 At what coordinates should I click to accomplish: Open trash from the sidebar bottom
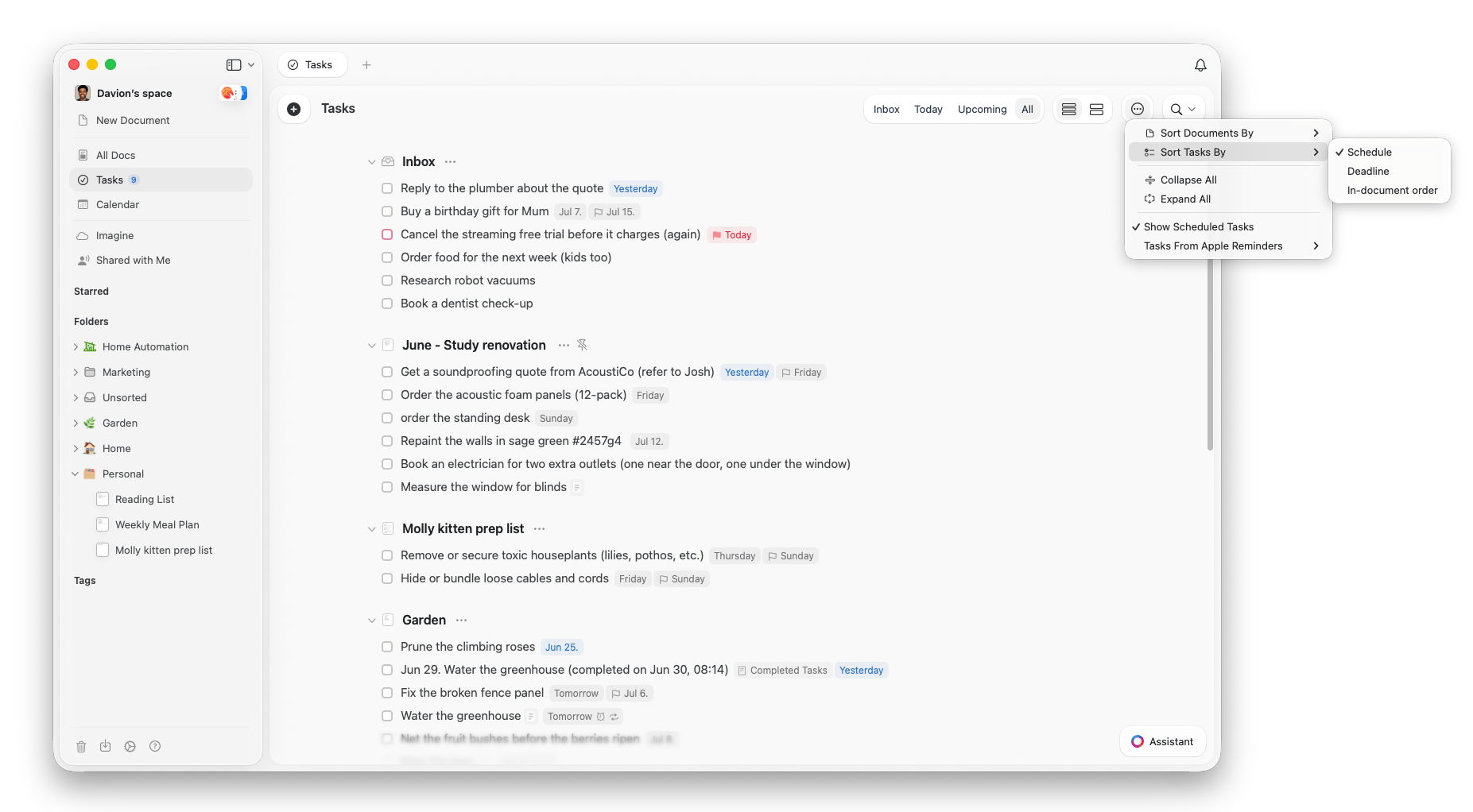click(81, 746)
